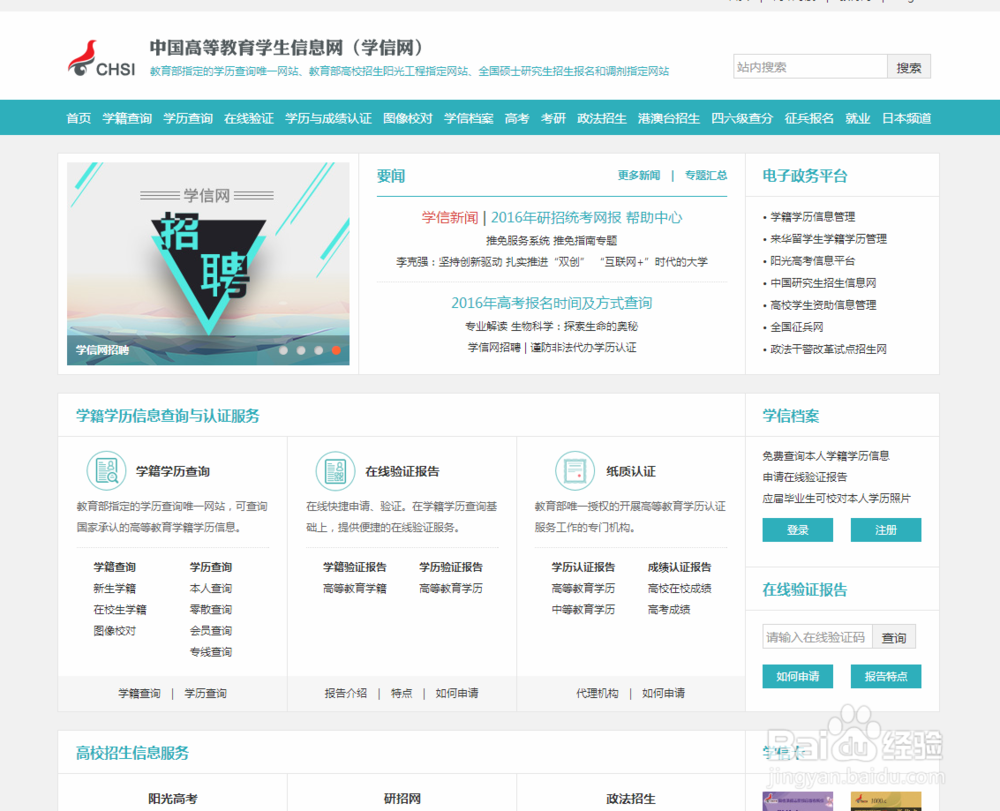1000x811 pixels.
Task: Open 阳光高考 section heading
Action: coord(173,798)
